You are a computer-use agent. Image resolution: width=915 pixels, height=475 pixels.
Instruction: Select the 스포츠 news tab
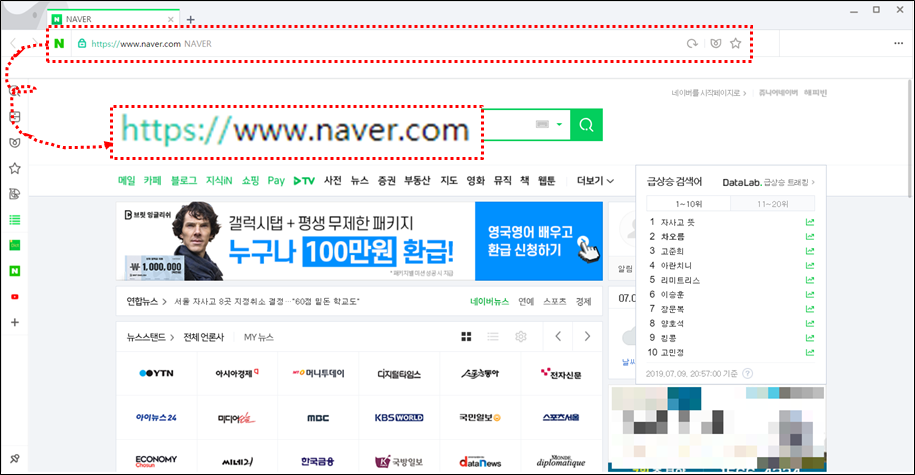pos(554,302)
